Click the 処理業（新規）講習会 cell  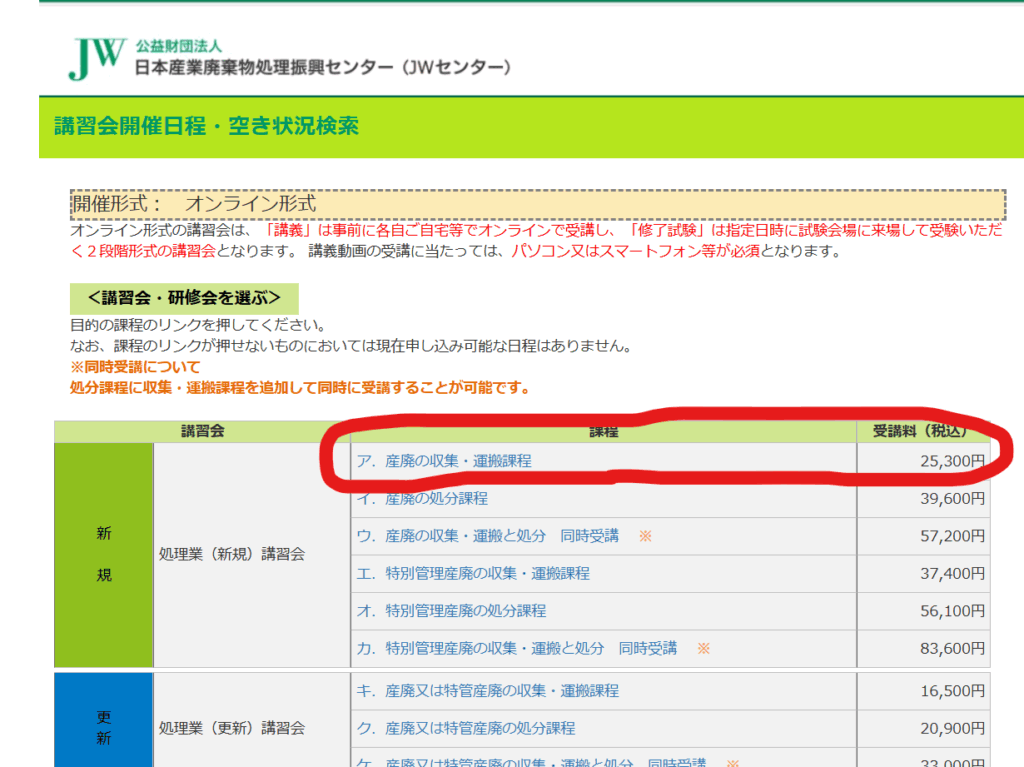(x=232, y=554)
